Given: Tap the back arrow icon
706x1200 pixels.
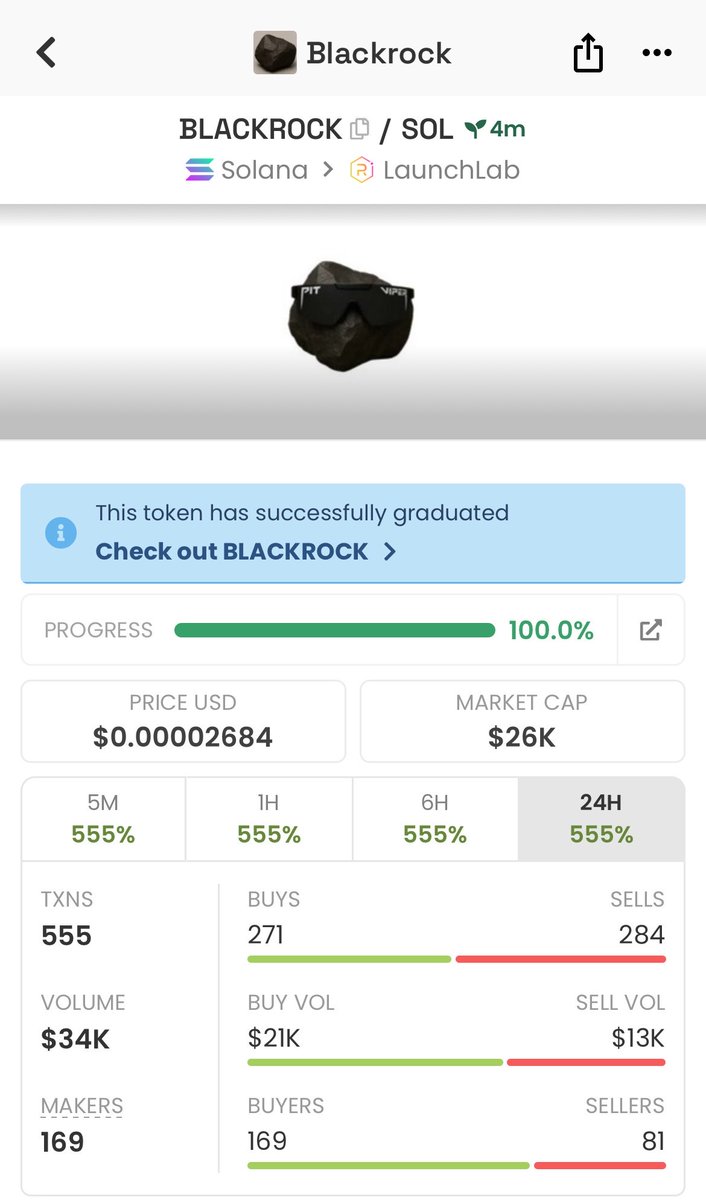Looking at the screenshot, I should point(46,52).
